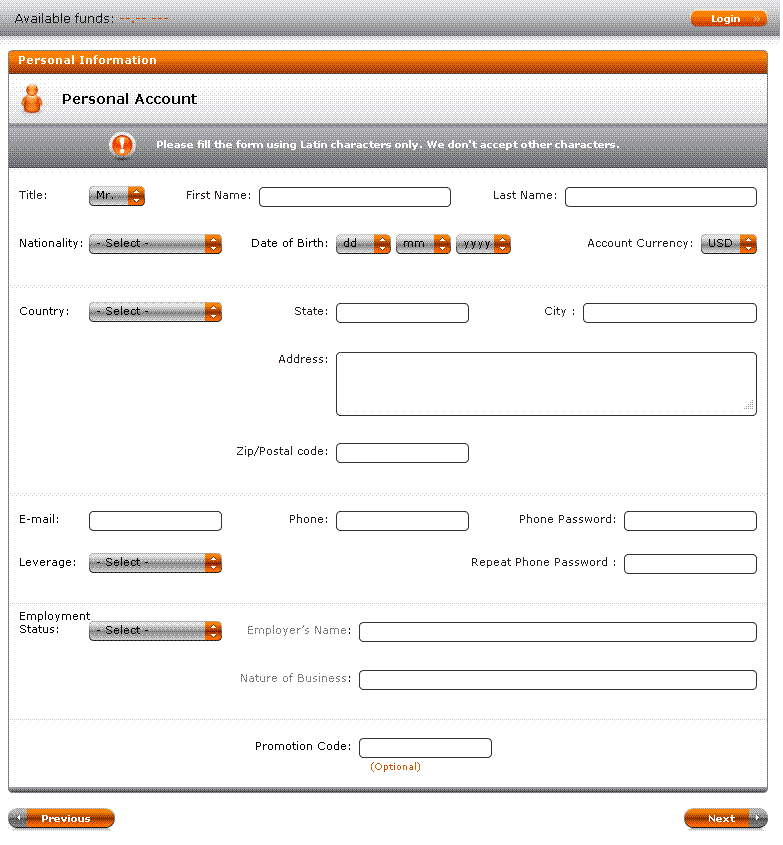
Task: Click the Zip/Postal code field
Action: [402, 453]
